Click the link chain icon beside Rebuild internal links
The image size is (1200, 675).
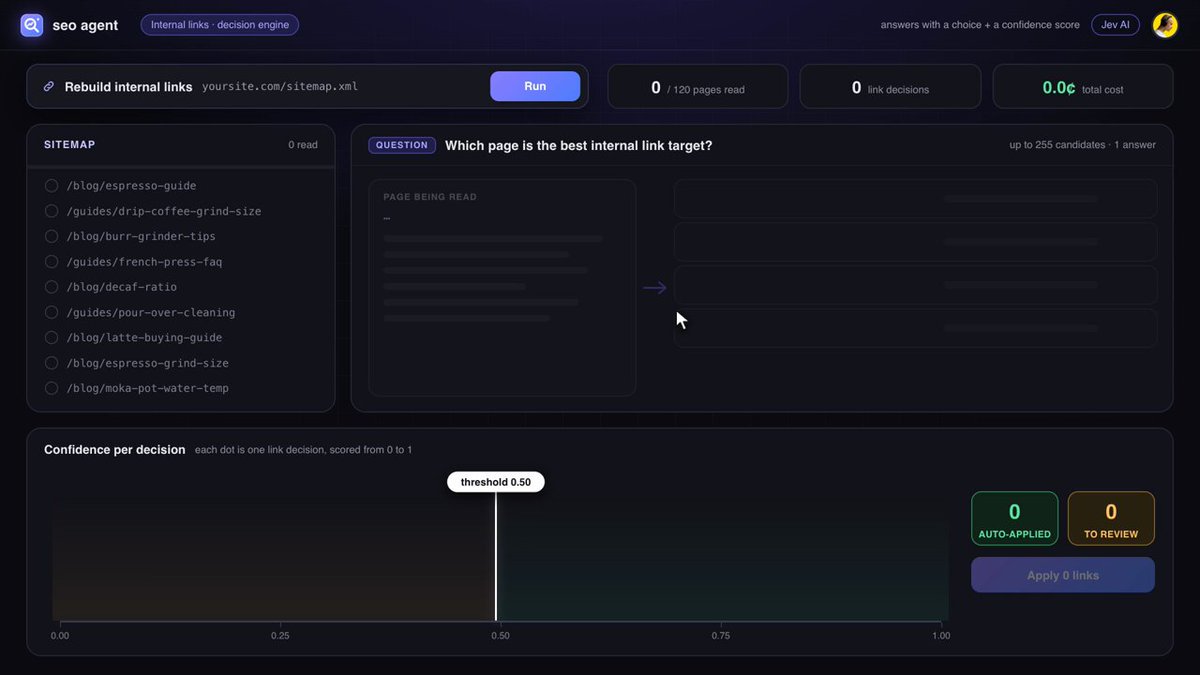(x=48, y=87)
